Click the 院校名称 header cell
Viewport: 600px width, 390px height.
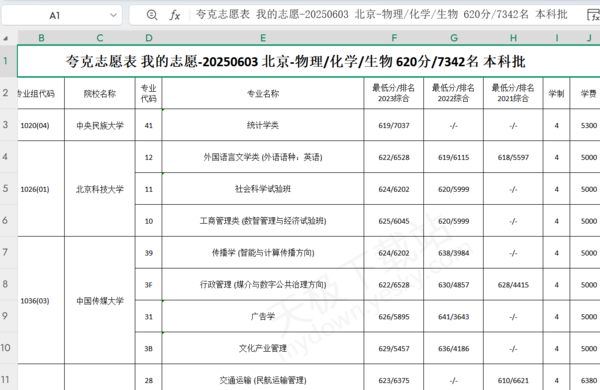100,93
